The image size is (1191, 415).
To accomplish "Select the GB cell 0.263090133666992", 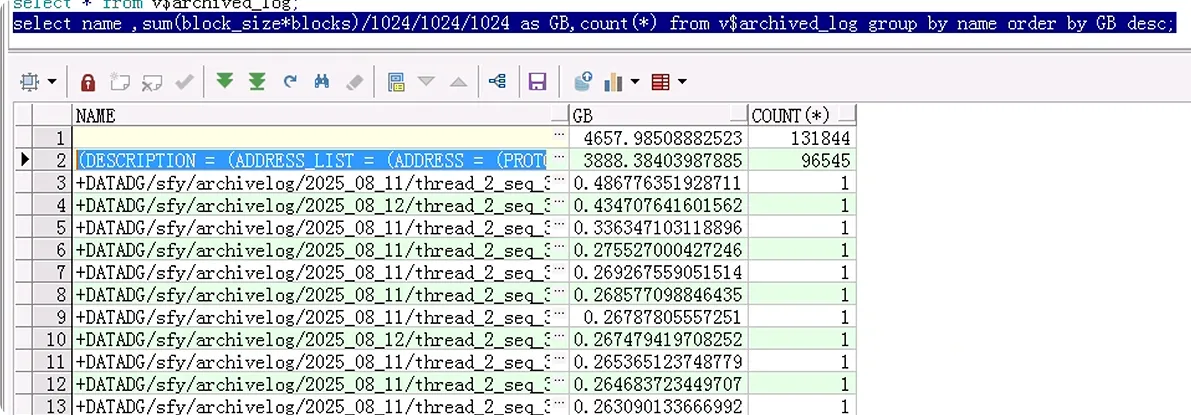I will 659,405.
